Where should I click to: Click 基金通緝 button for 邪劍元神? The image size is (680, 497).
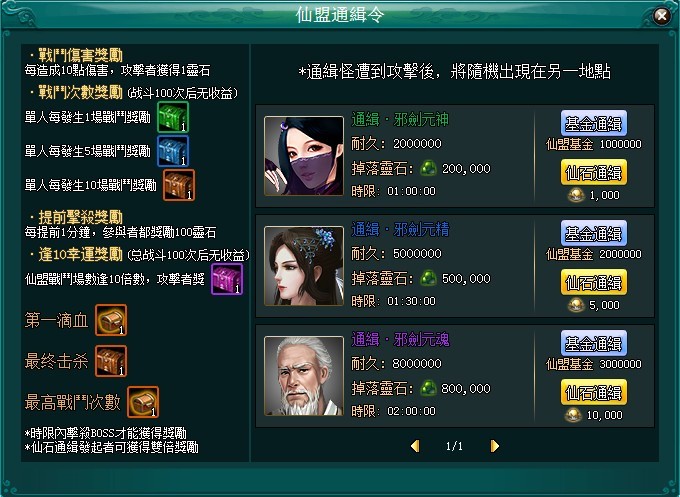[x=594, y=123]
